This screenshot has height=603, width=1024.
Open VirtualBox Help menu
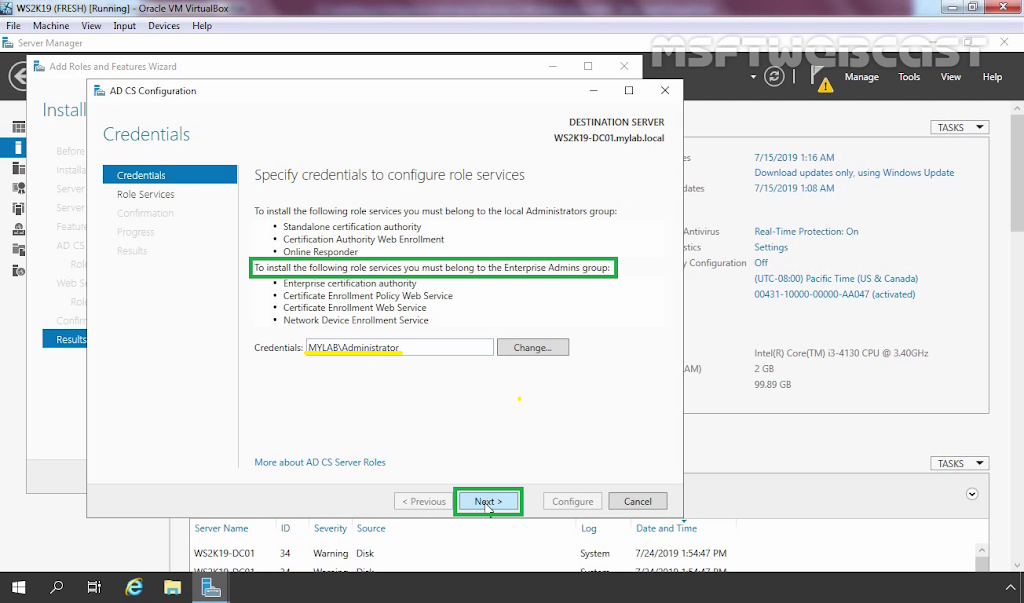click(x=202, y=25)
